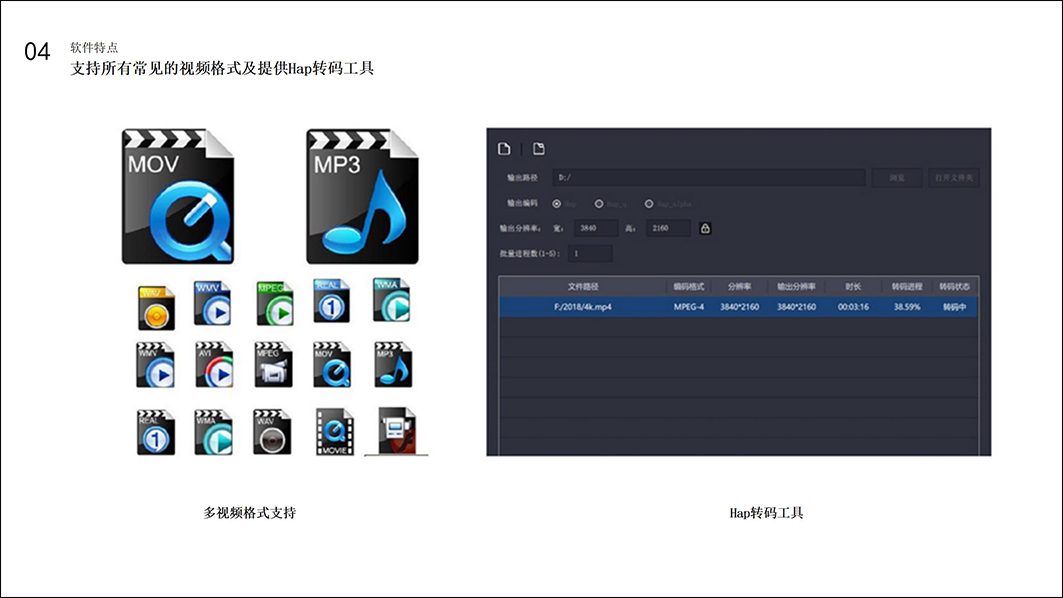Screen dimensions: 1063x598
Task: Toggle the resolution aspect lock icon
Action: pyautogui.click(x=705, y=228)
